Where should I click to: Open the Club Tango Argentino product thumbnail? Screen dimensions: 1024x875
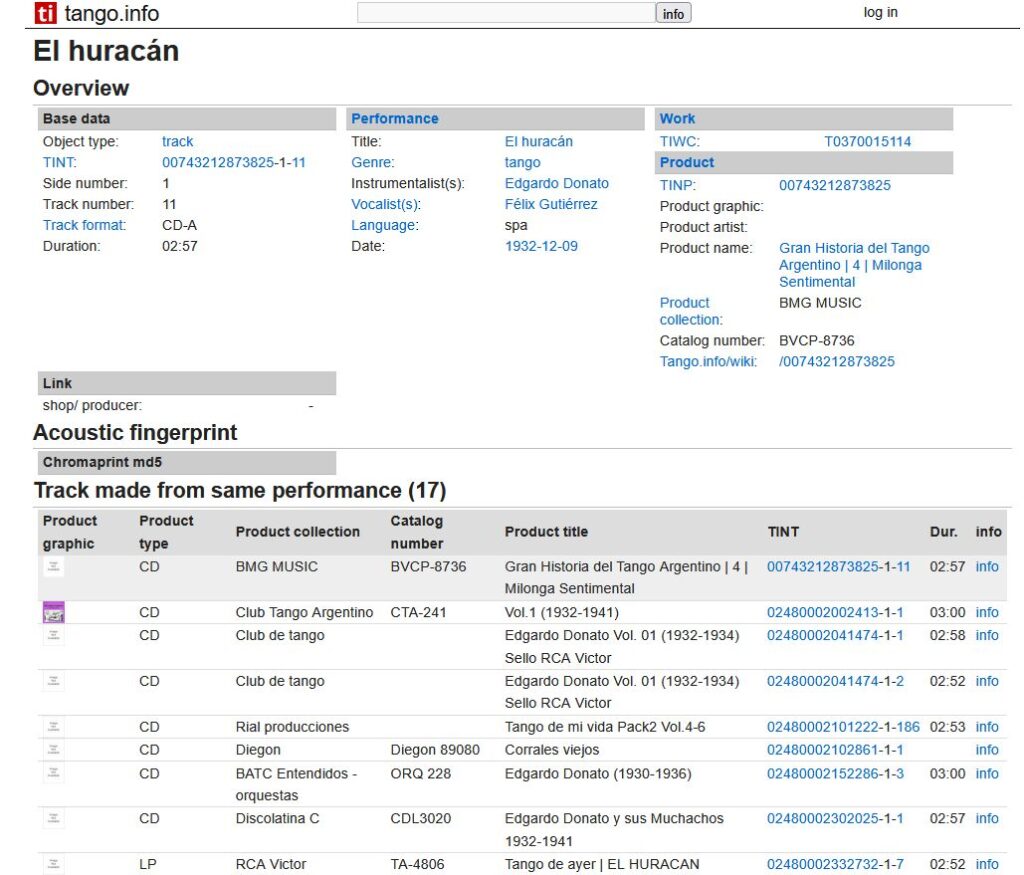coord(54,612)
